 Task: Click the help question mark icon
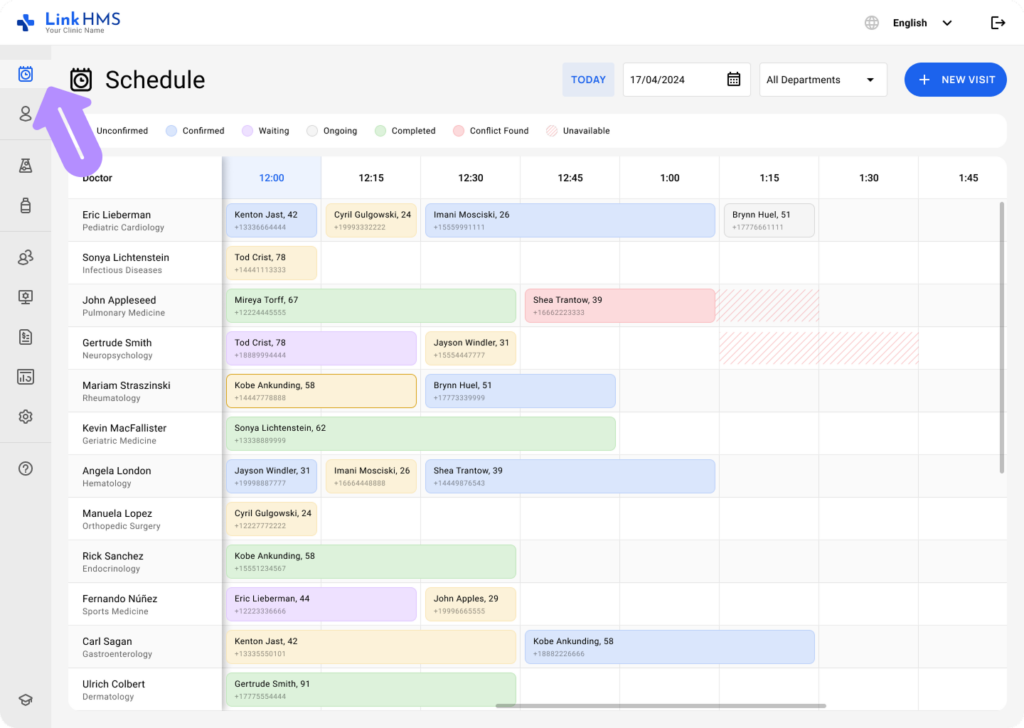tap(25, 468)
